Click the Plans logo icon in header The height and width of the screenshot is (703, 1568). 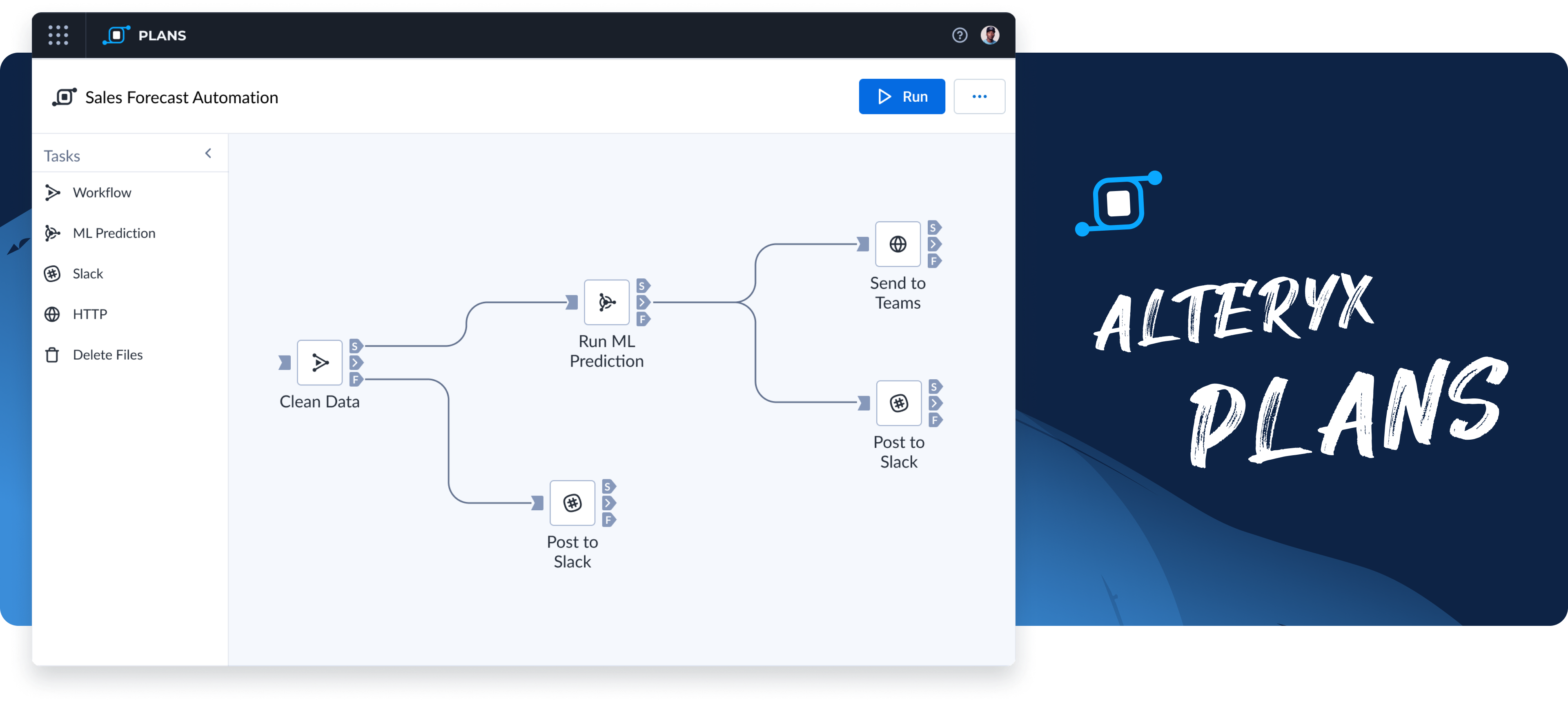(116, 35)
